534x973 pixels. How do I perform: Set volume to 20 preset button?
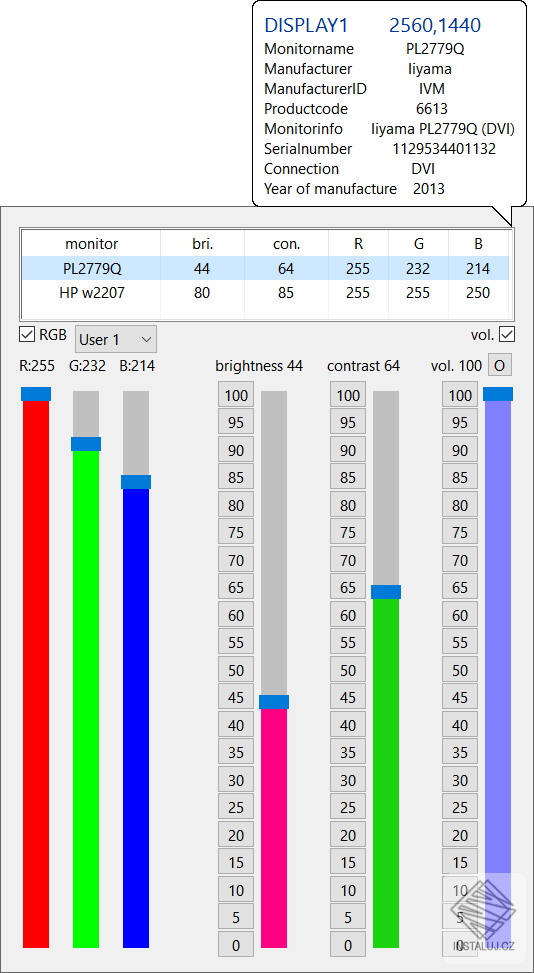460,836
